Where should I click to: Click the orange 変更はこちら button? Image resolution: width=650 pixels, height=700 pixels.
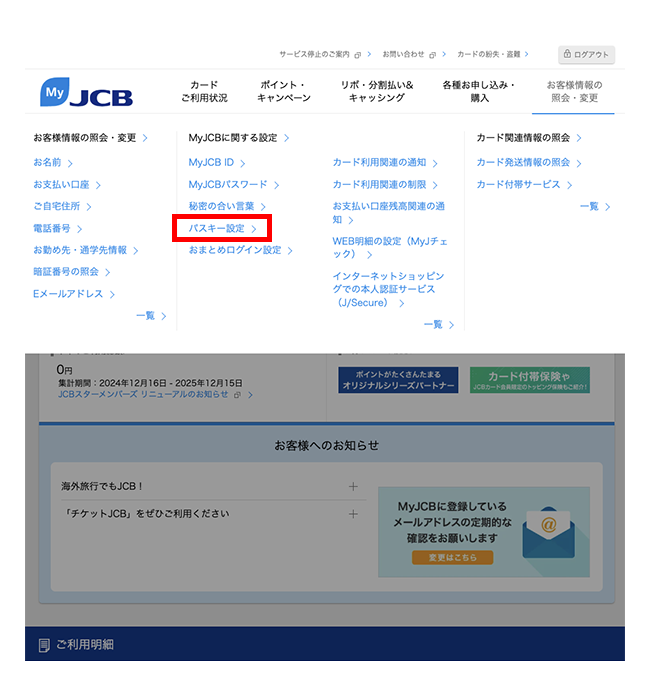click(x=453, y=558)
